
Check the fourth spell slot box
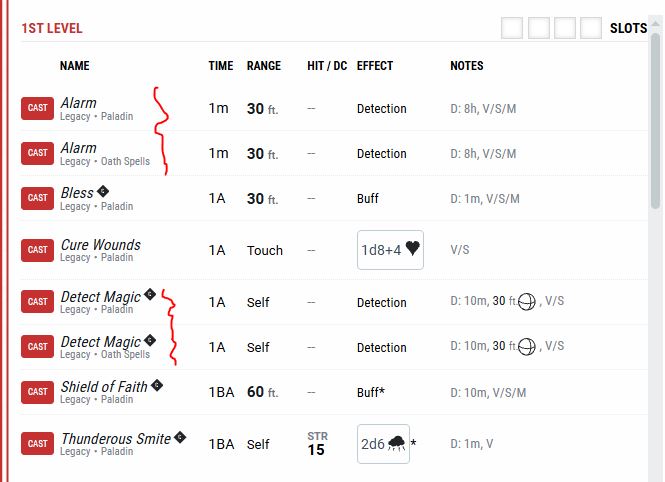[591, 28]
